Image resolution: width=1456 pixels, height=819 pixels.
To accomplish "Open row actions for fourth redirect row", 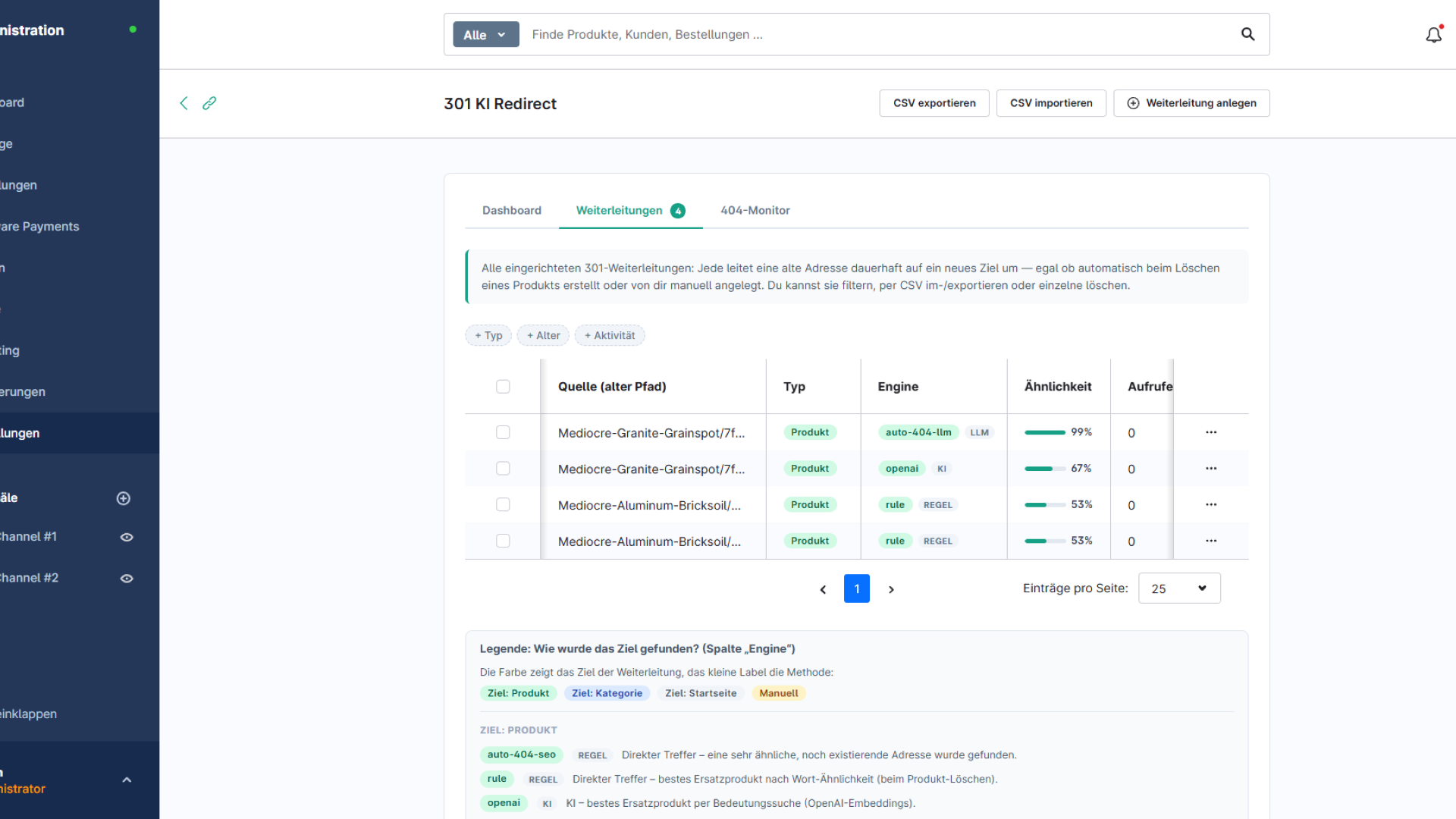I will pos(1211,541).
